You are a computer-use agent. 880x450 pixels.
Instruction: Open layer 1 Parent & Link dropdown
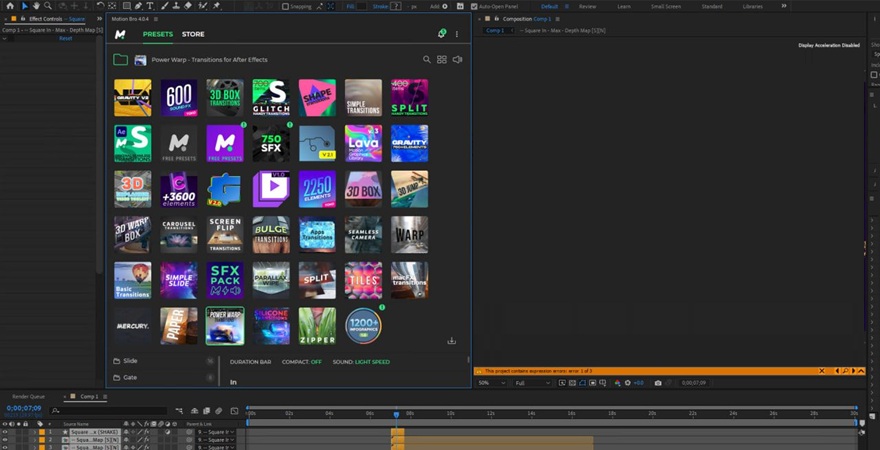(x=216, y=432)
